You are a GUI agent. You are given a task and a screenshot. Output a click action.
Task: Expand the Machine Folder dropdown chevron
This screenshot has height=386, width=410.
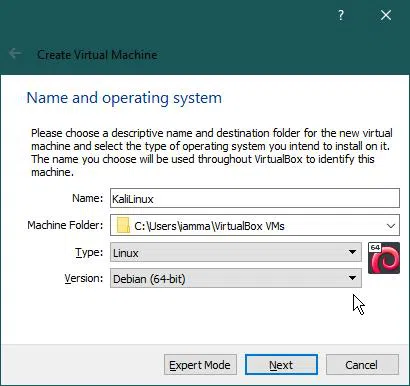(x=391, y=226)
